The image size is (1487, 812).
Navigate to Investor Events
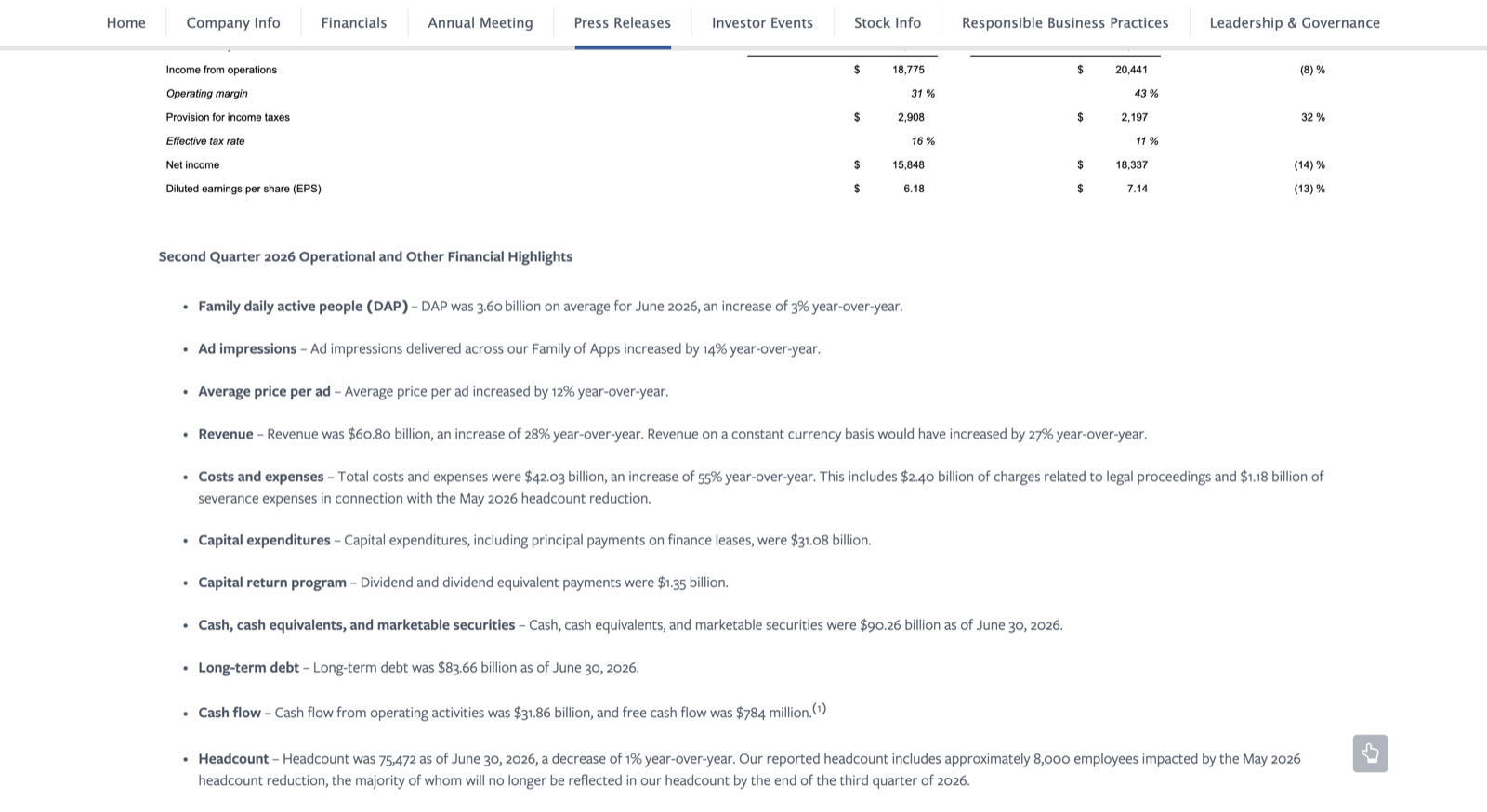pos(762,22)
